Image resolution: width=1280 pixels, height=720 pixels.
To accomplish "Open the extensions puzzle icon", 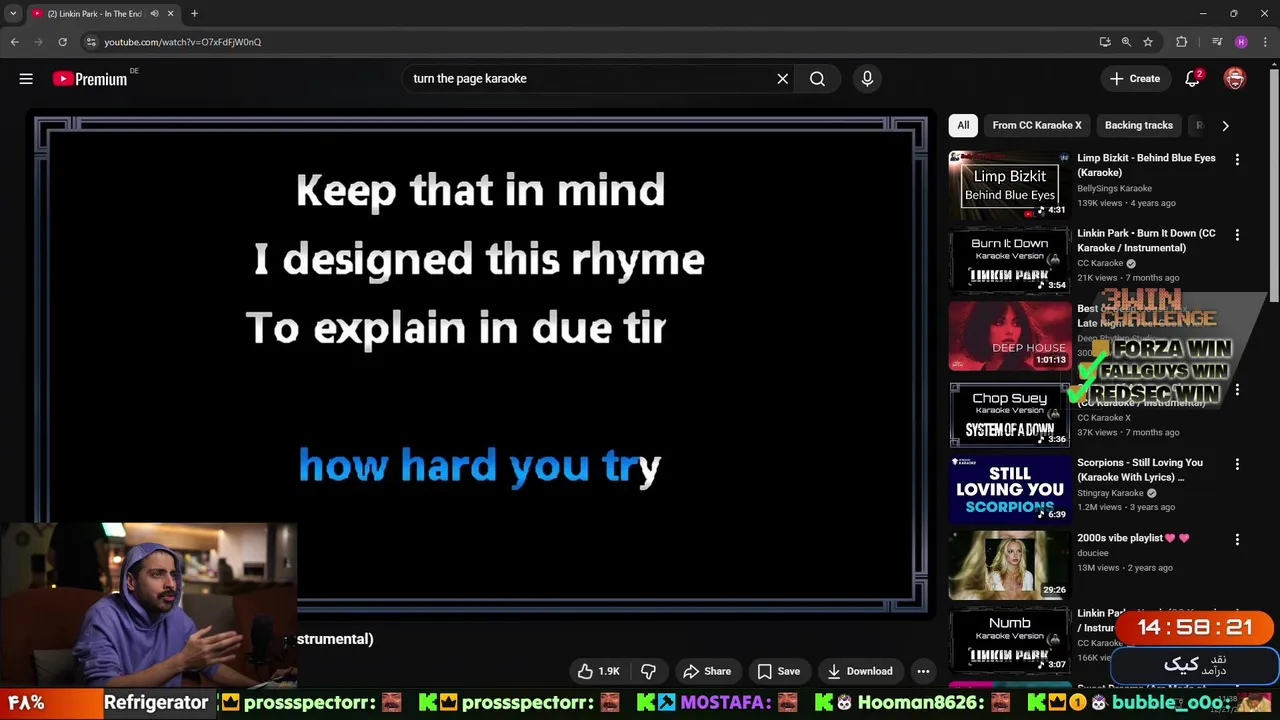I will click(1181, 42).
